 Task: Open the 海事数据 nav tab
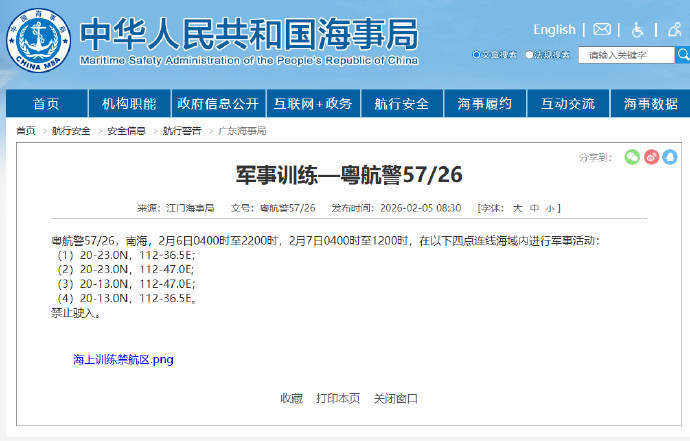tap(650, 104)
